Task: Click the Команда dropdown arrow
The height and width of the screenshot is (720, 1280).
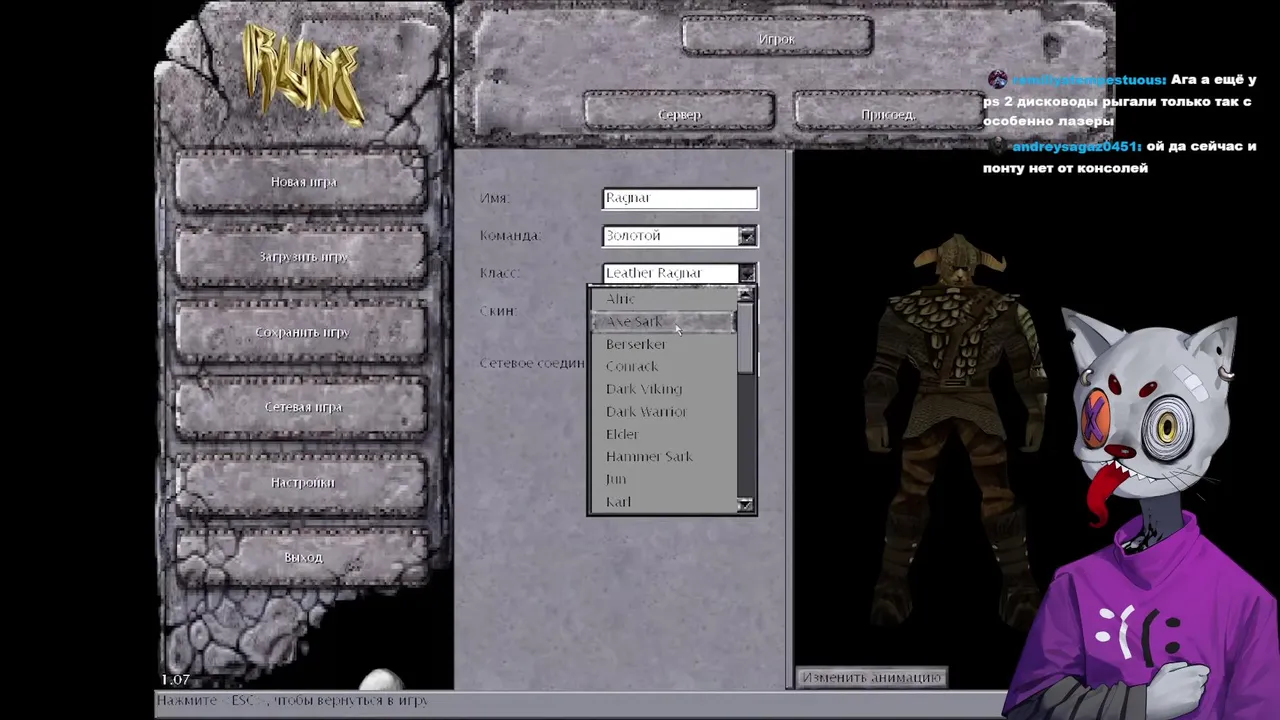Action: (747, 236)
